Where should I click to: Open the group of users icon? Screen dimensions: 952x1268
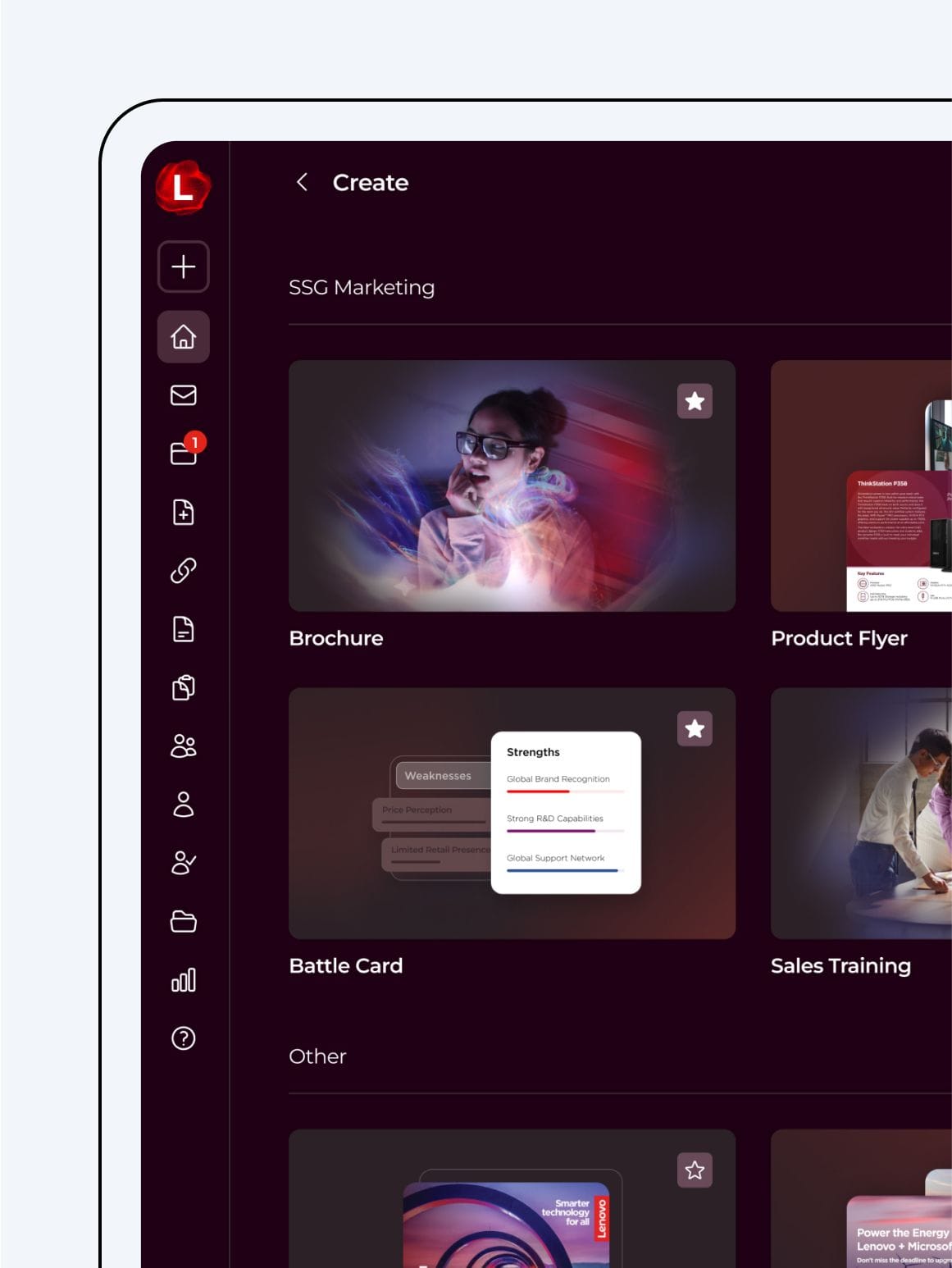(x=183, y=746)
